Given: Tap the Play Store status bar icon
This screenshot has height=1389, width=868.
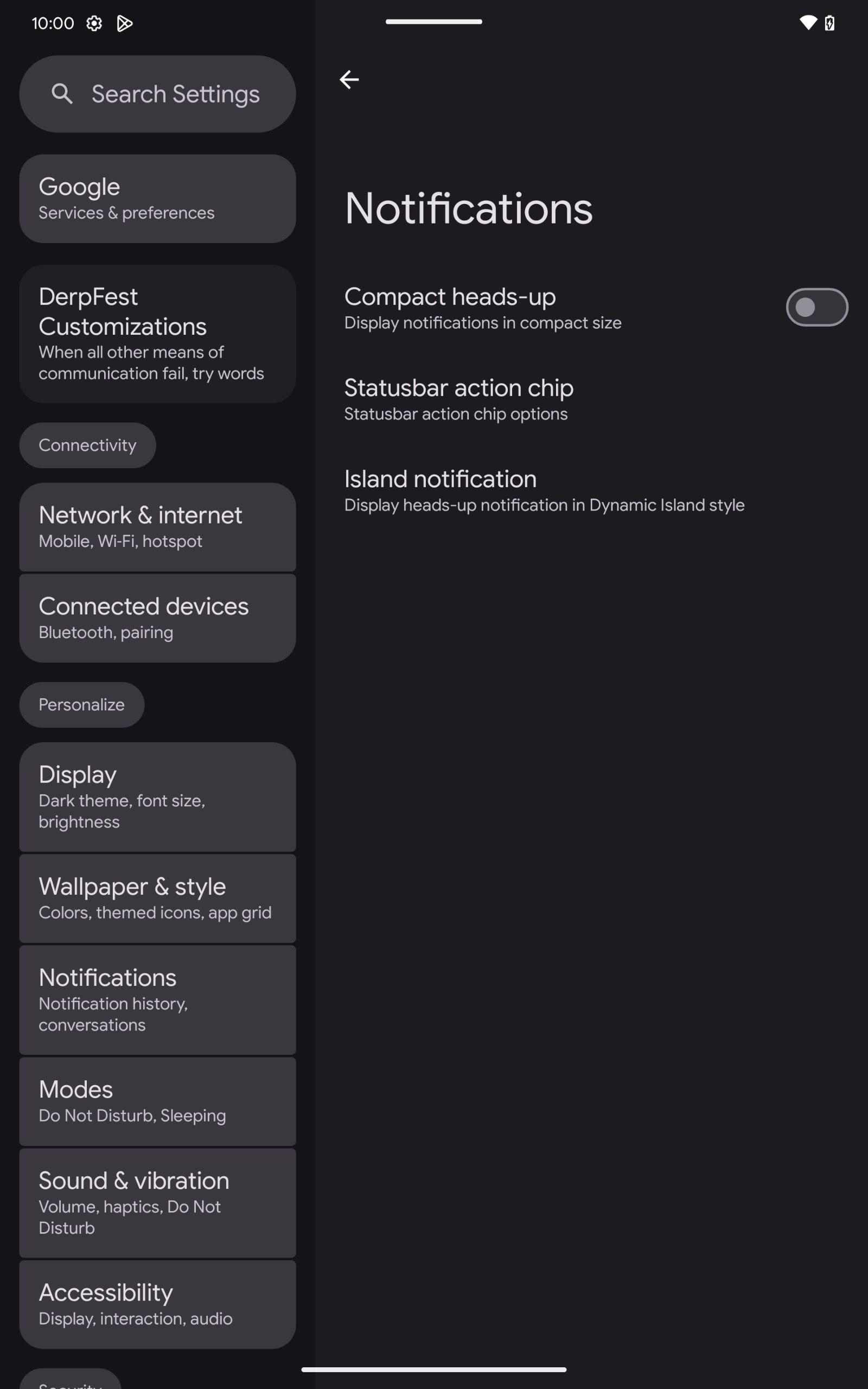Looking at the screenshot, I should [x=125, y=23].
